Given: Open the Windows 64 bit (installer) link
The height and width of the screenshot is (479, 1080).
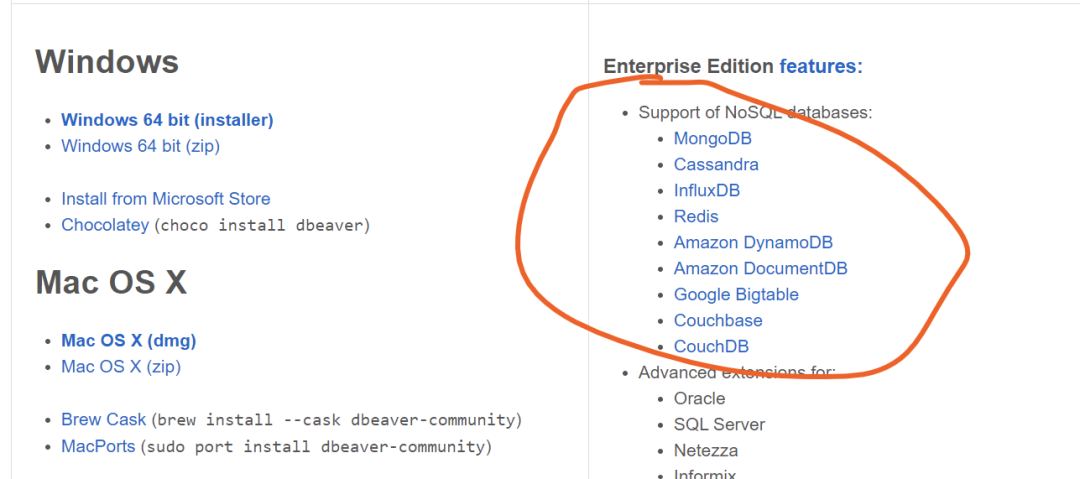Looking at the screenshot, I should pos(167,120).
